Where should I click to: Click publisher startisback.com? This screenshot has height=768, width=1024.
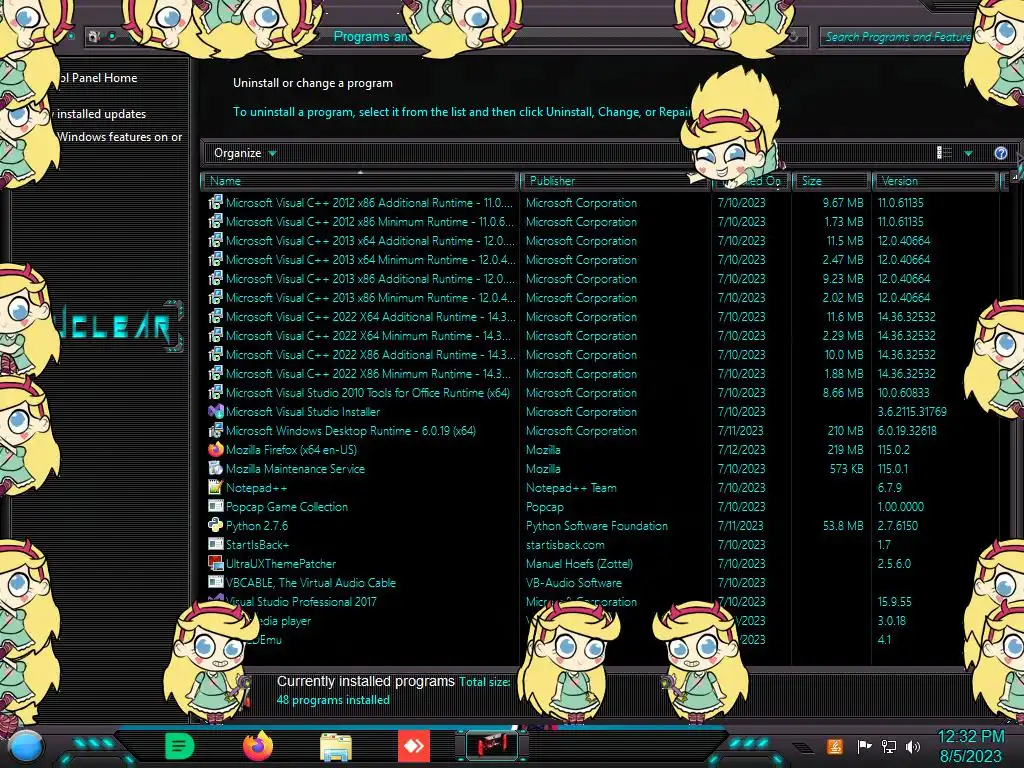coord(565,544)
